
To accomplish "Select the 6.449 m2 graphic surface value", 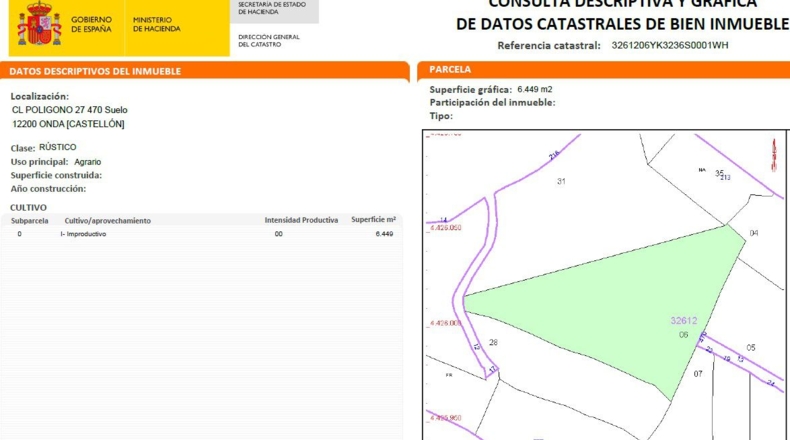I will [535, 89].
